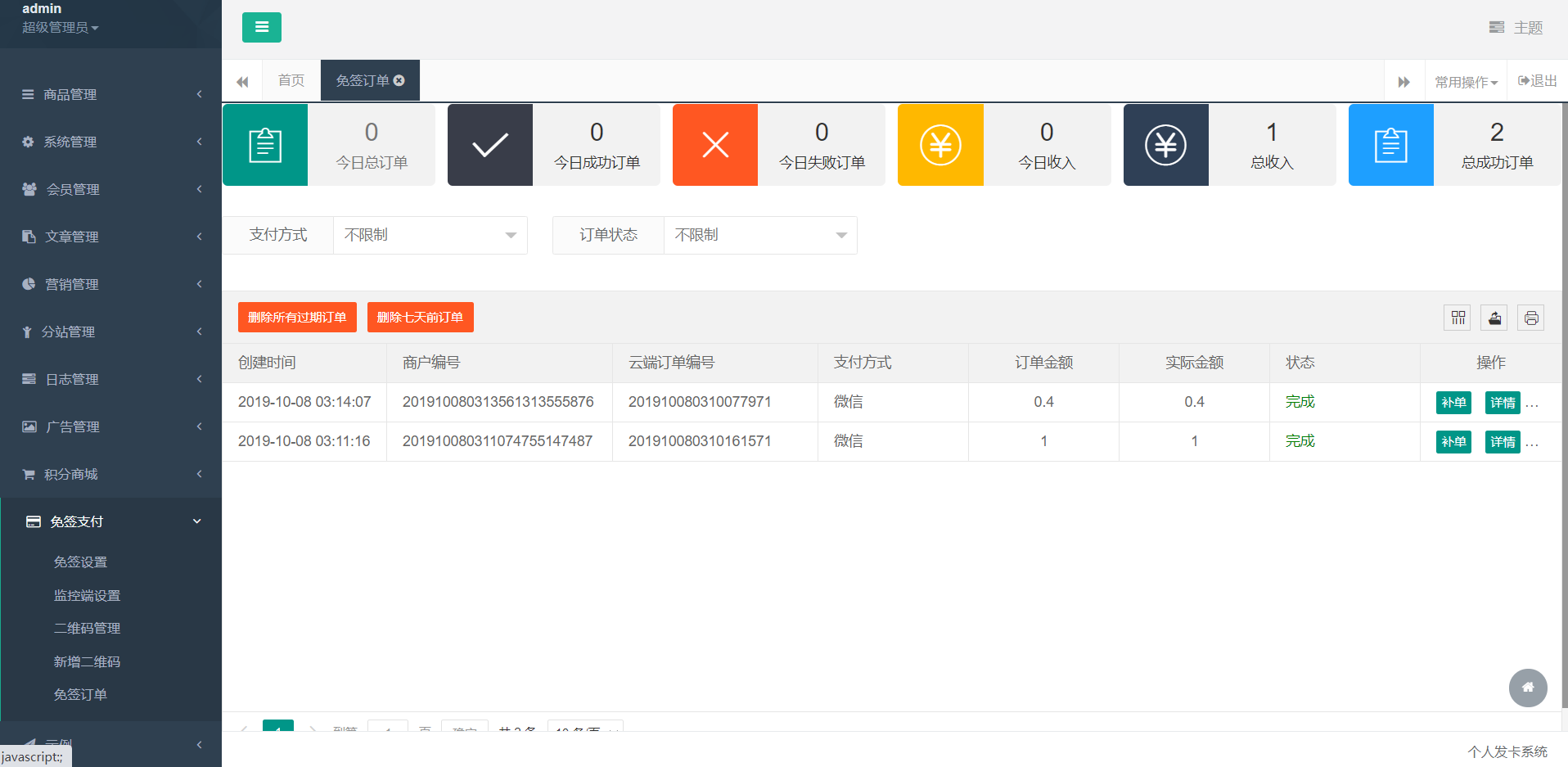Click the green hamburger menu icon
1568x767 pixels.
tap(261, 27)
